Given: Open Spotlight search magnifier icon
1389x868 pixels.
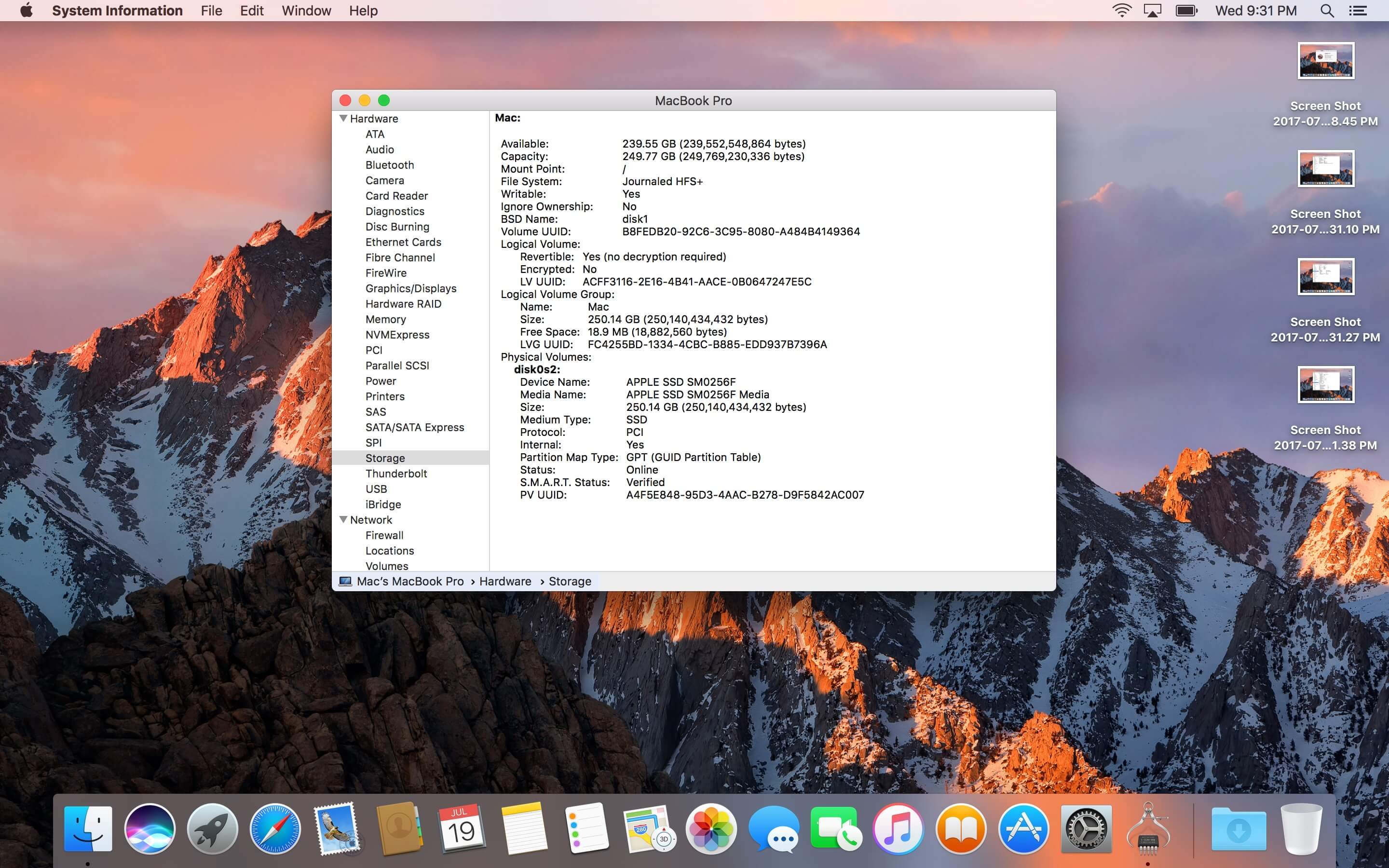Looking at the screenshot, I should point(1327,10).
